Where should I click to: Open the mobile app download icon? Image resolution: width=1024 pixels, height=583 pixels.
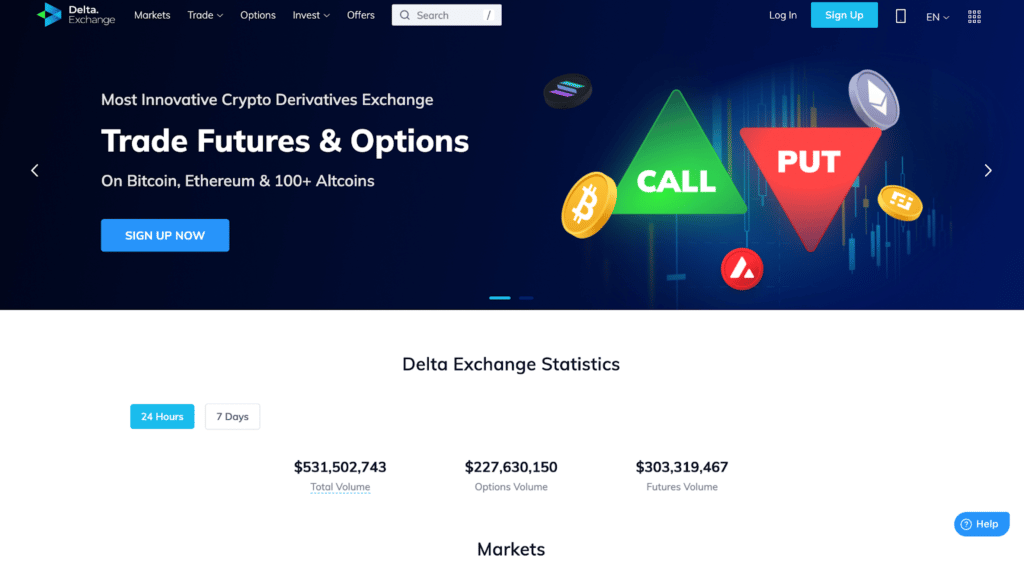[x=901, y=16]
